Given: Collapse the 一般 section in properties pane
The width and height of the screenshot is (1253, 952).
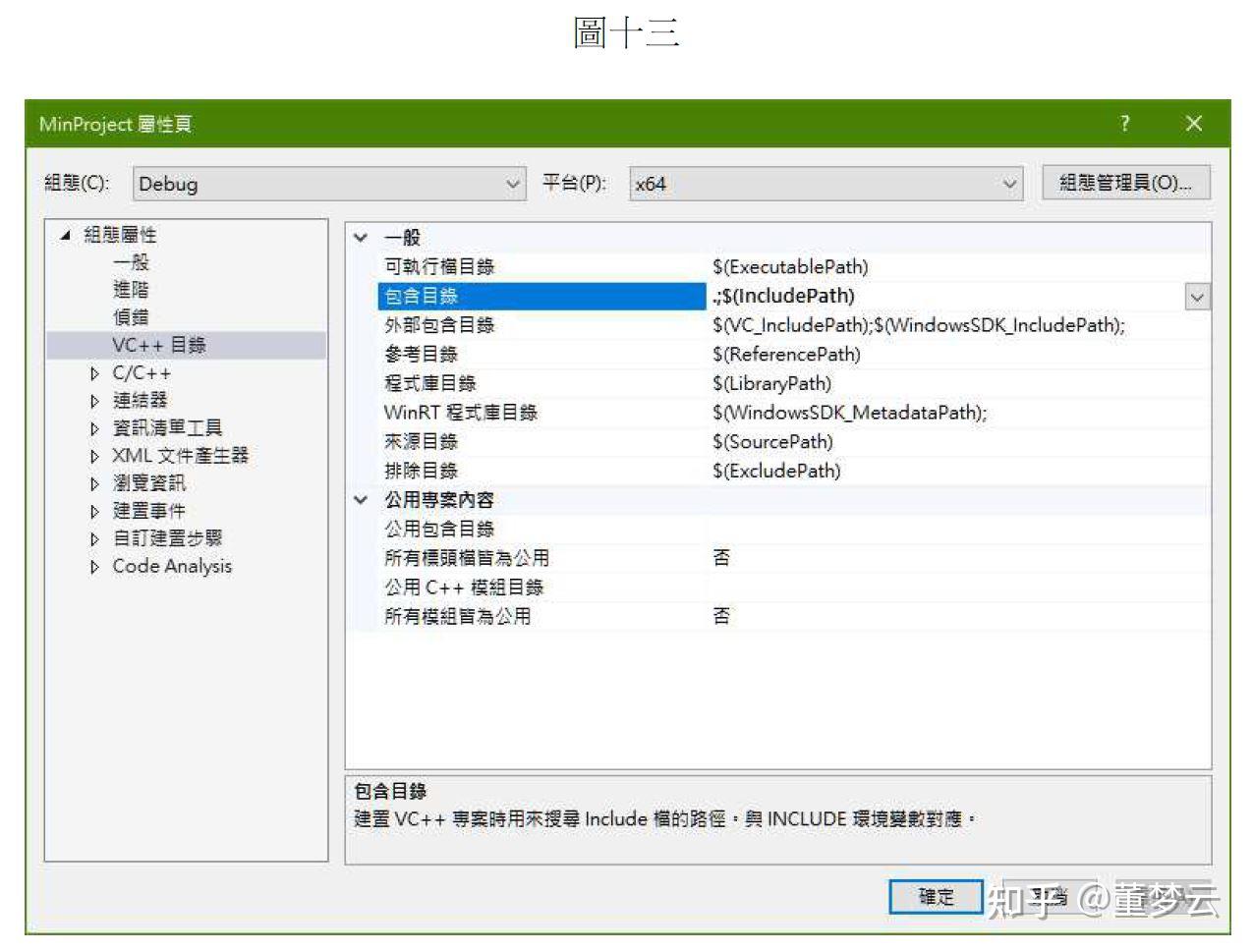Looking at the screenshot, I should tap(361, 237).
